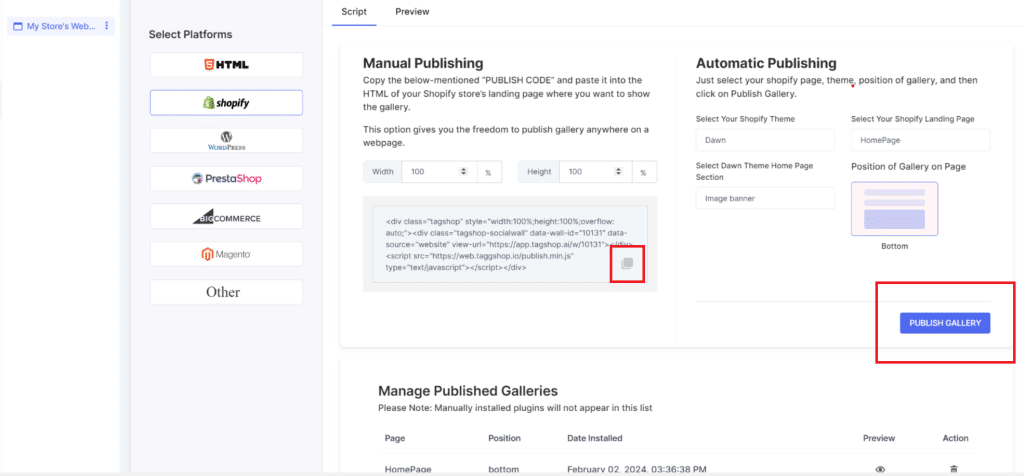Switch to the Preview tab

point(412,12)
